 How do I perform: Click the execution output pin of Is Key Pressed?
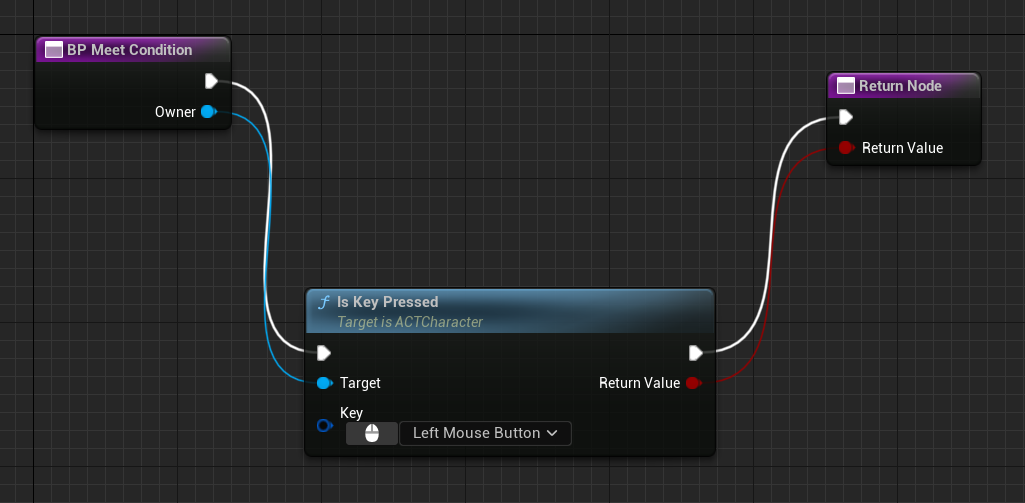695,352
